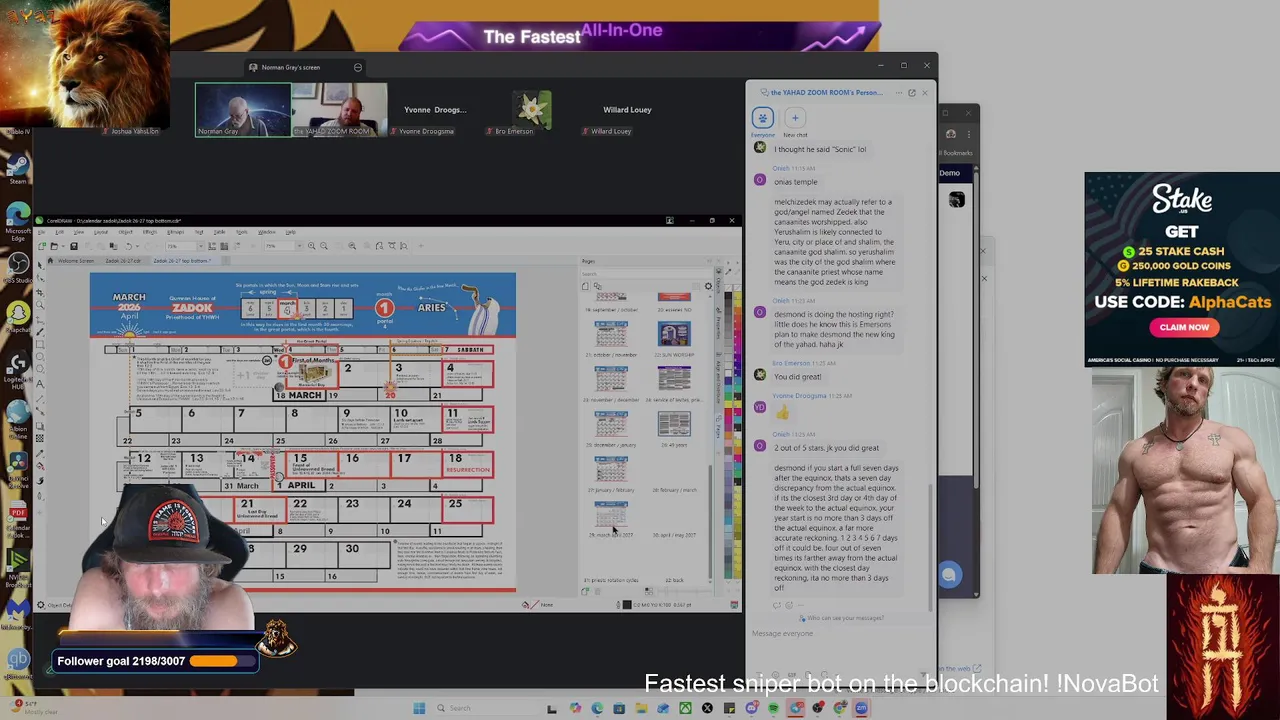This screenshot has width=1280, height=720.
Task: Click the '30: april / may 2027' page label
Action: [674, 535]
